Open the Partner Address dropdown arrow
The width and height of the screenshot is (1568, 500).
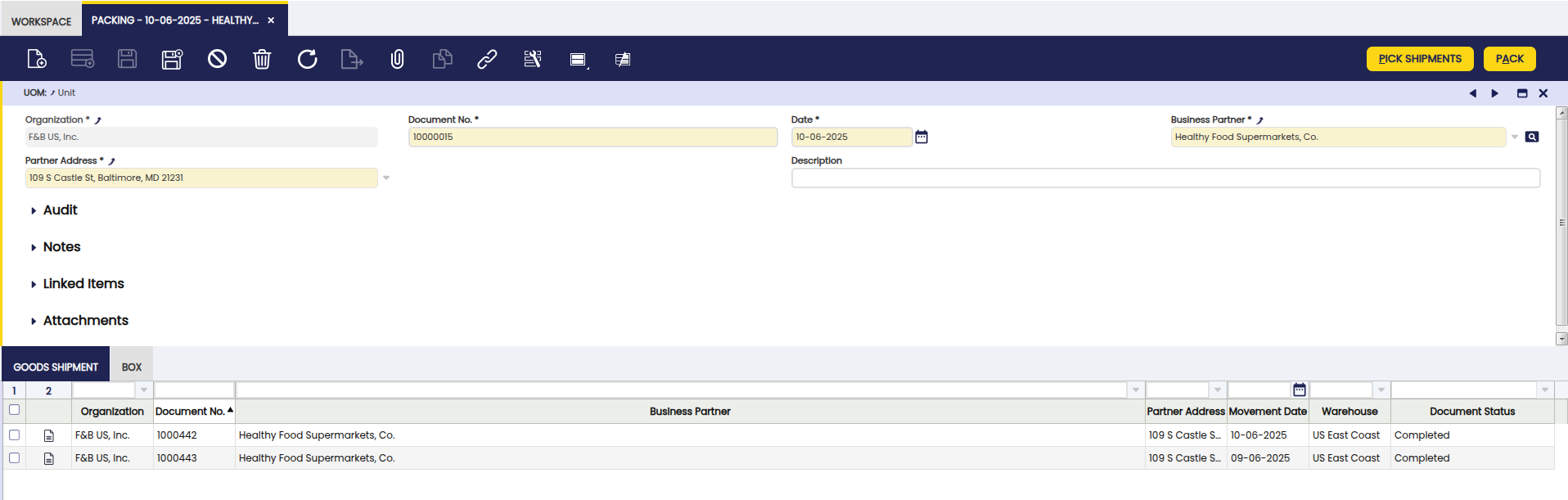point(386,178)
